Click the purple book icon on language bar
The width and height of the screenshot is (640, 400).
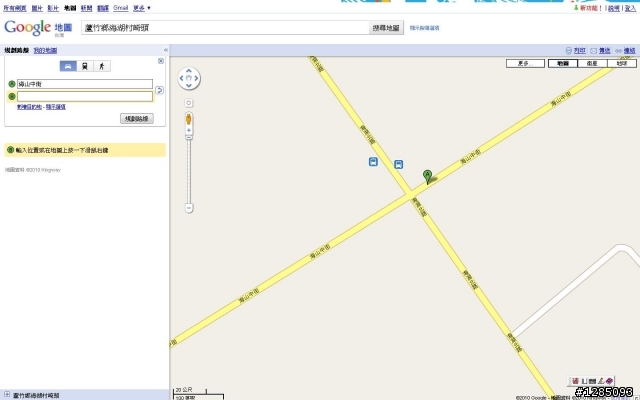609,381
